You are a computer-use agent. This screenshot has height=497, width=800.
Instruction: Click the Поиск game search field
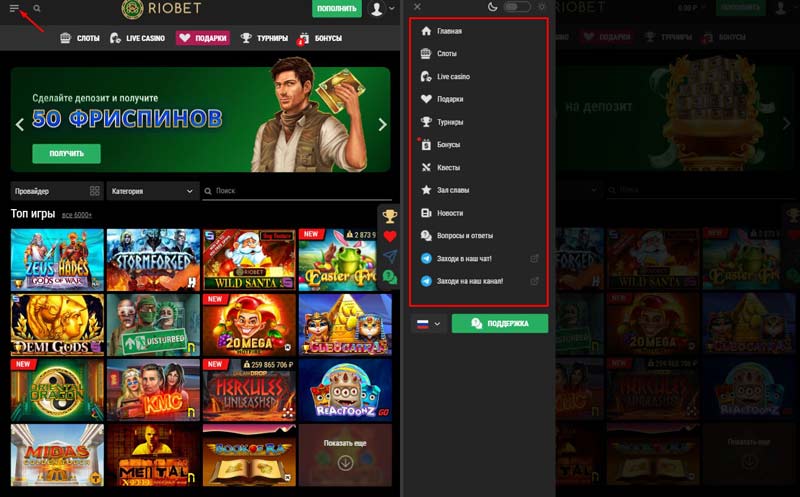tap(290, 190)
